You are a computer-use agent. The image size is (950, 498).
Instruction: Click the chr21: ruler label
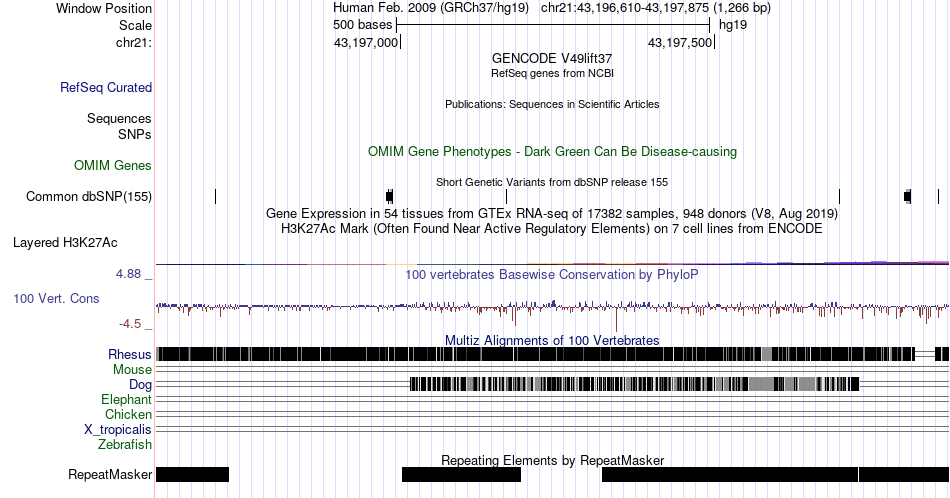point(134,42)
